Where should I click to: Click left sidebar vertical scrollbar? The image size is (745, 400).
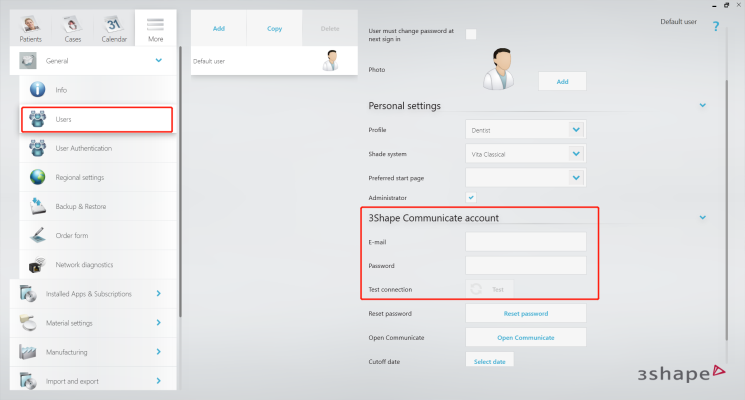coord(180,182)
